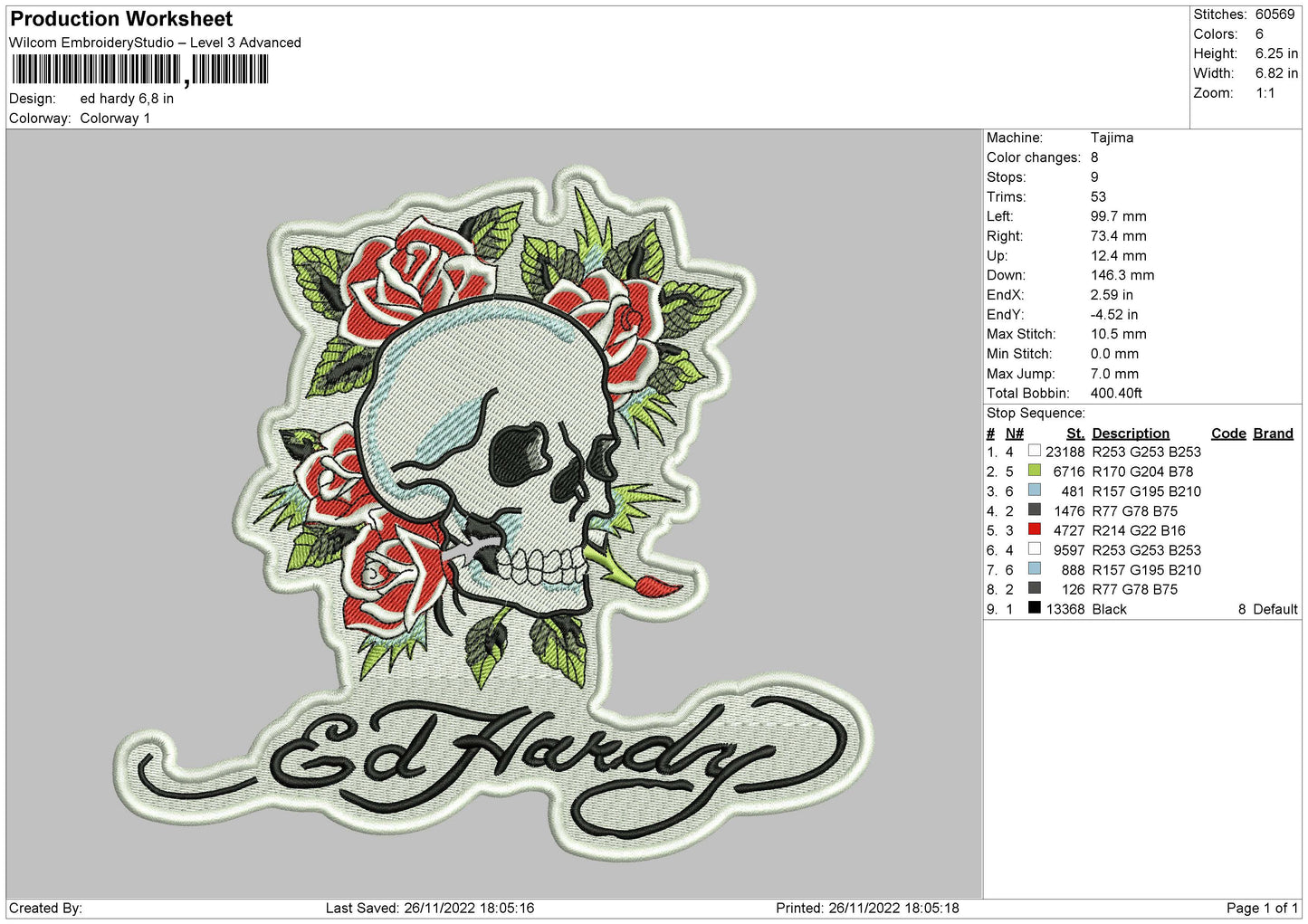The height and width of the screenshot is (924, 1308).
Task: Click the 'Description' column header
Action: point(1131,433)
